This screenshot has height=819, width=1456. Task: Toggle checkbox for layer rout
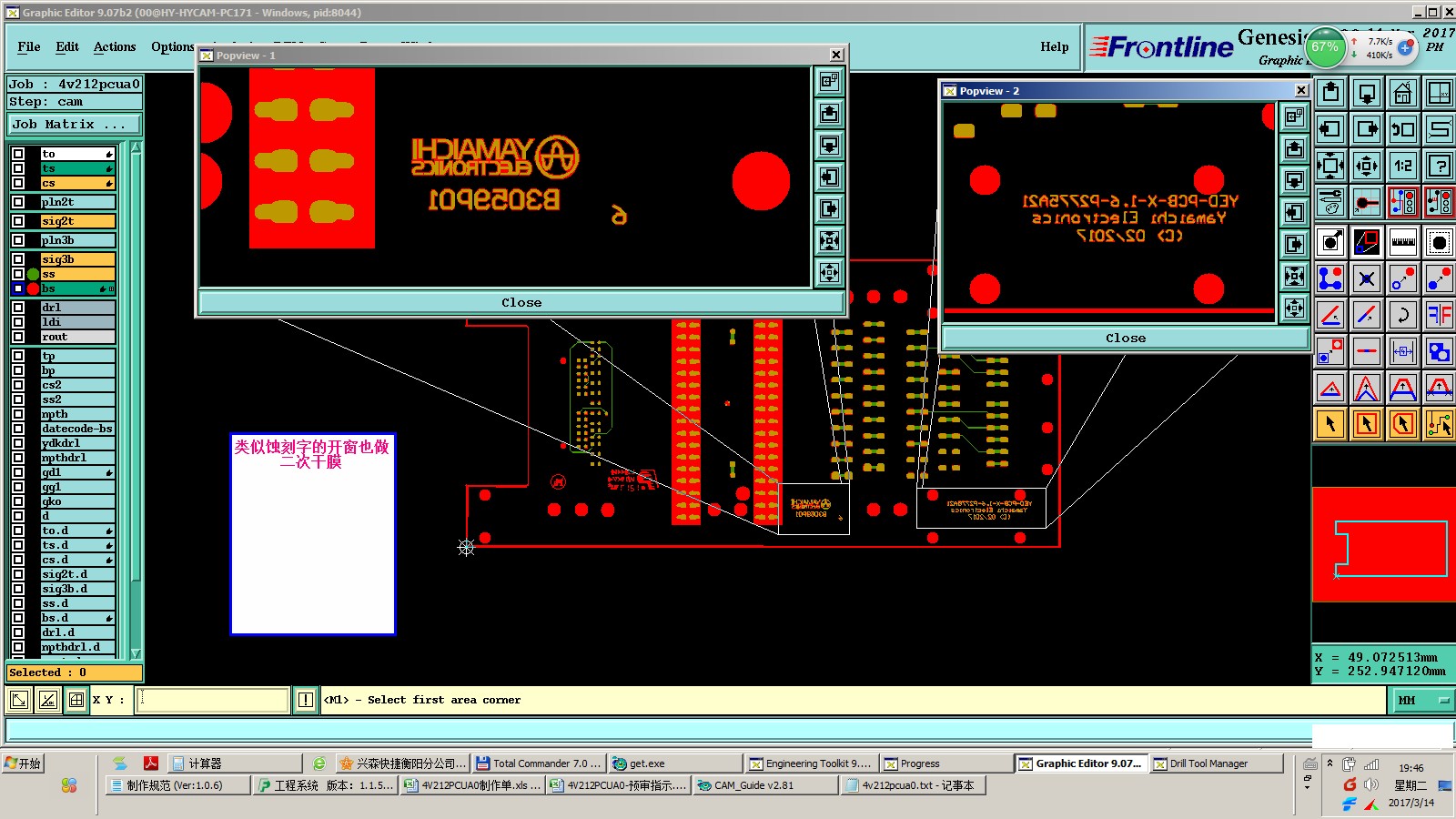coord(18,337)
